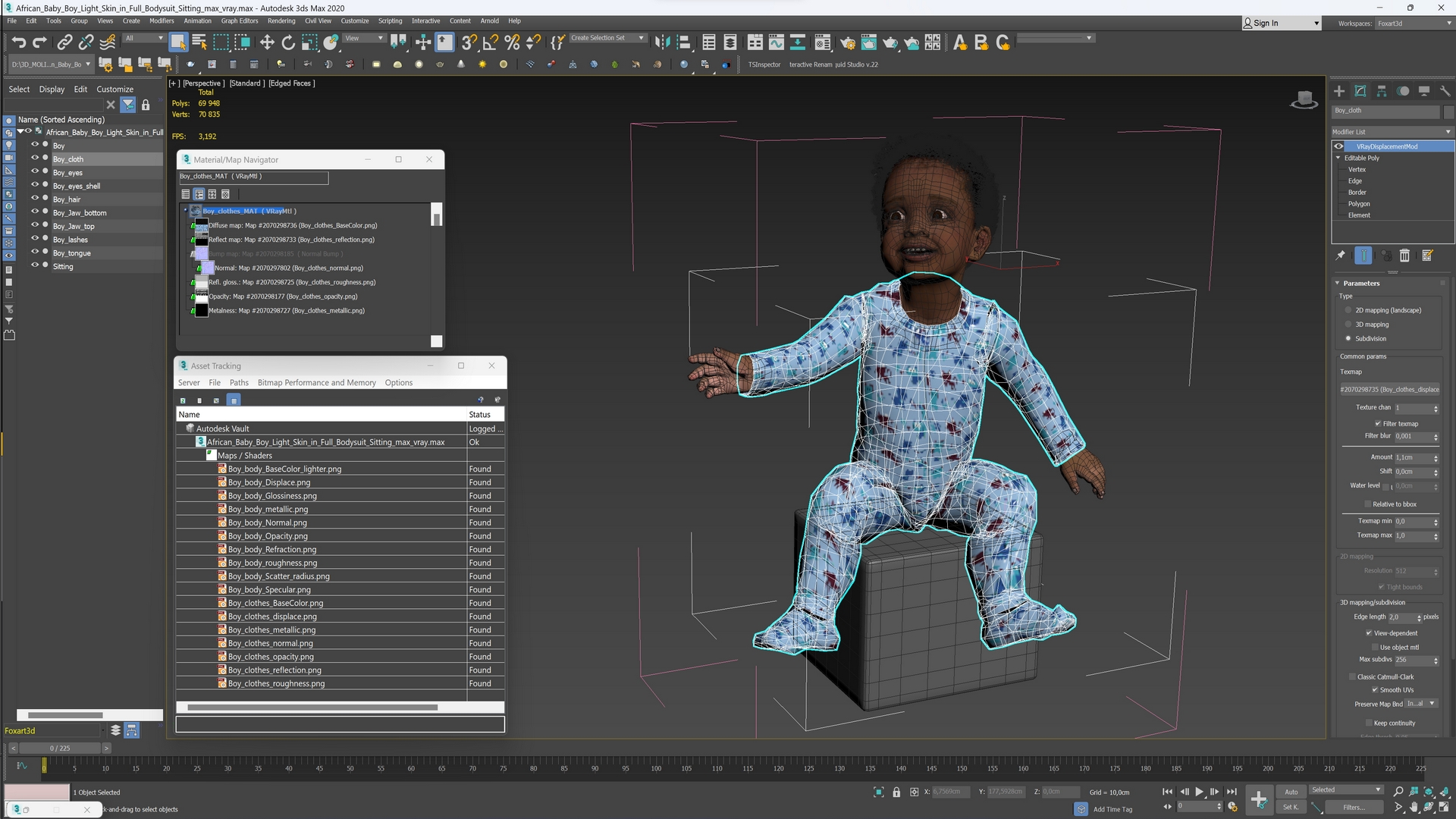This screenshot has height=819, width=1456.
Task: Activate the Select Object tool
Action: point(178,42)
